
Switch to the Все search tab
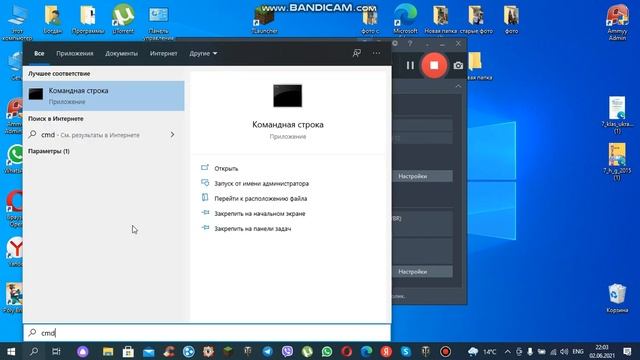point(39,53)
